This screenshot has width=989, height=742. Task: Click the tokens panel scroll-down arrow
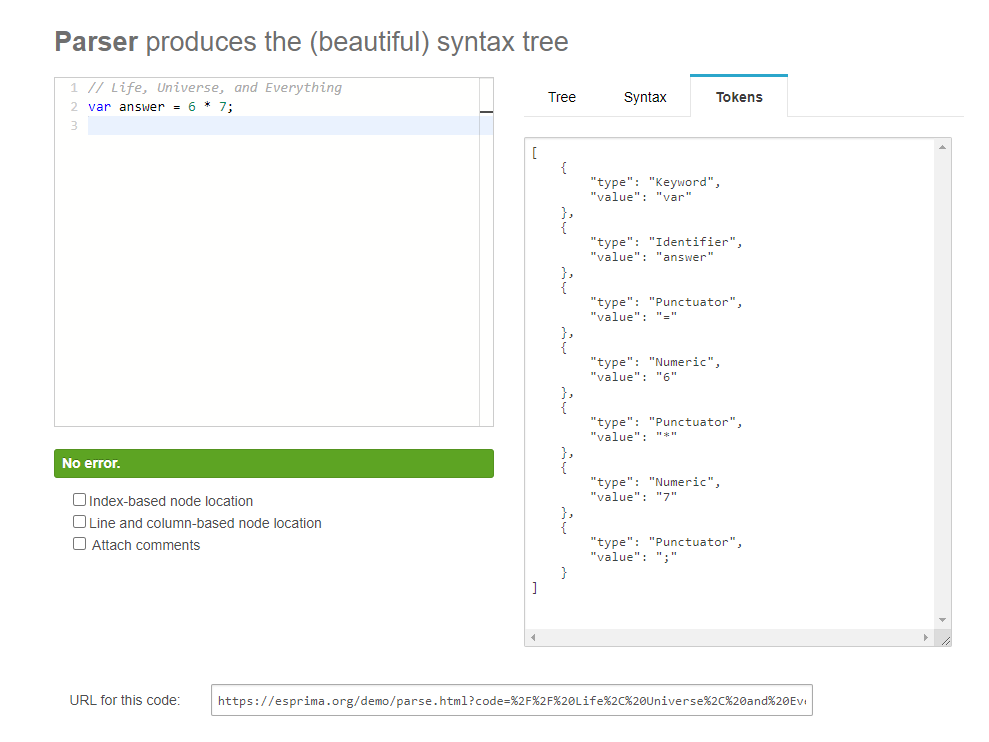click(942, 620)
